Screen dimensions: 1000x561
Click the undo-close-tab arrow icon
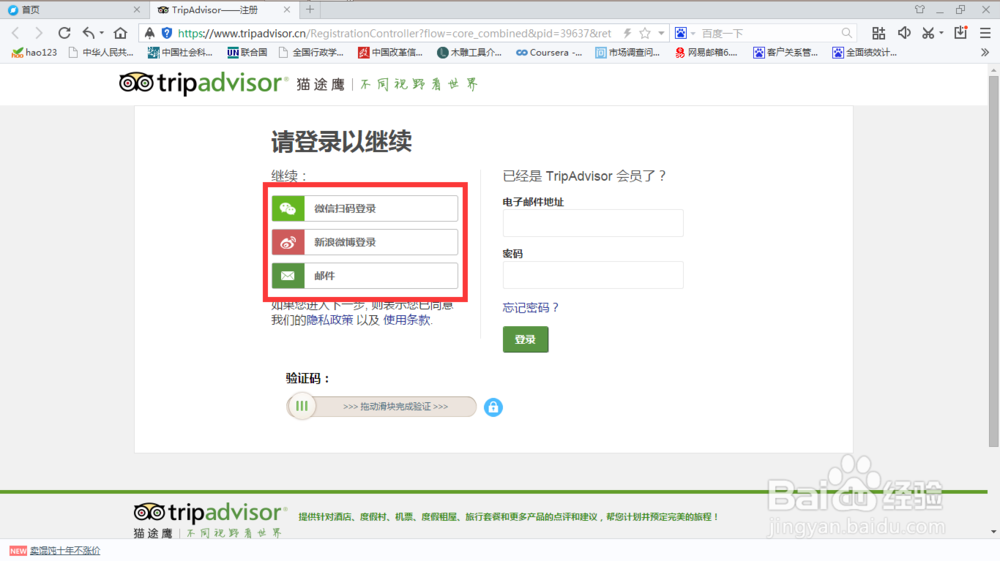(x=89, y=33)
